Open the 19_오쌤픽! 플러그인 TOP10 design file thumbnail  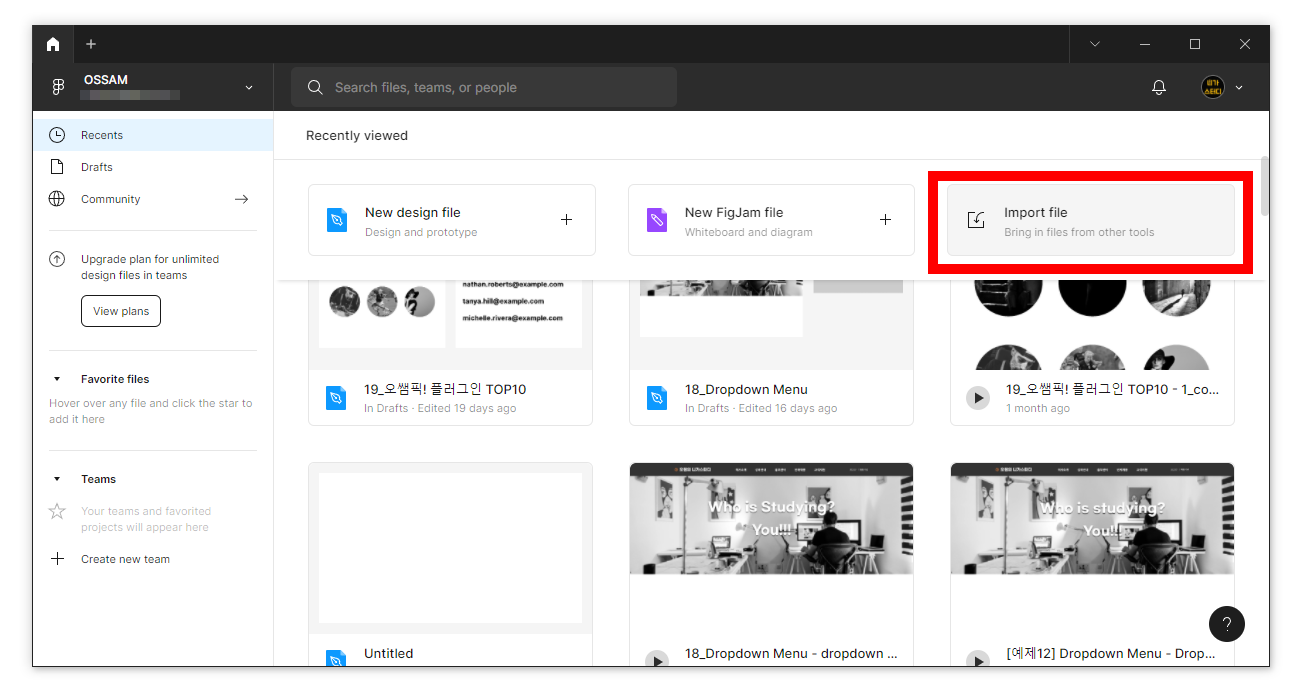click(x=450, y=325)
